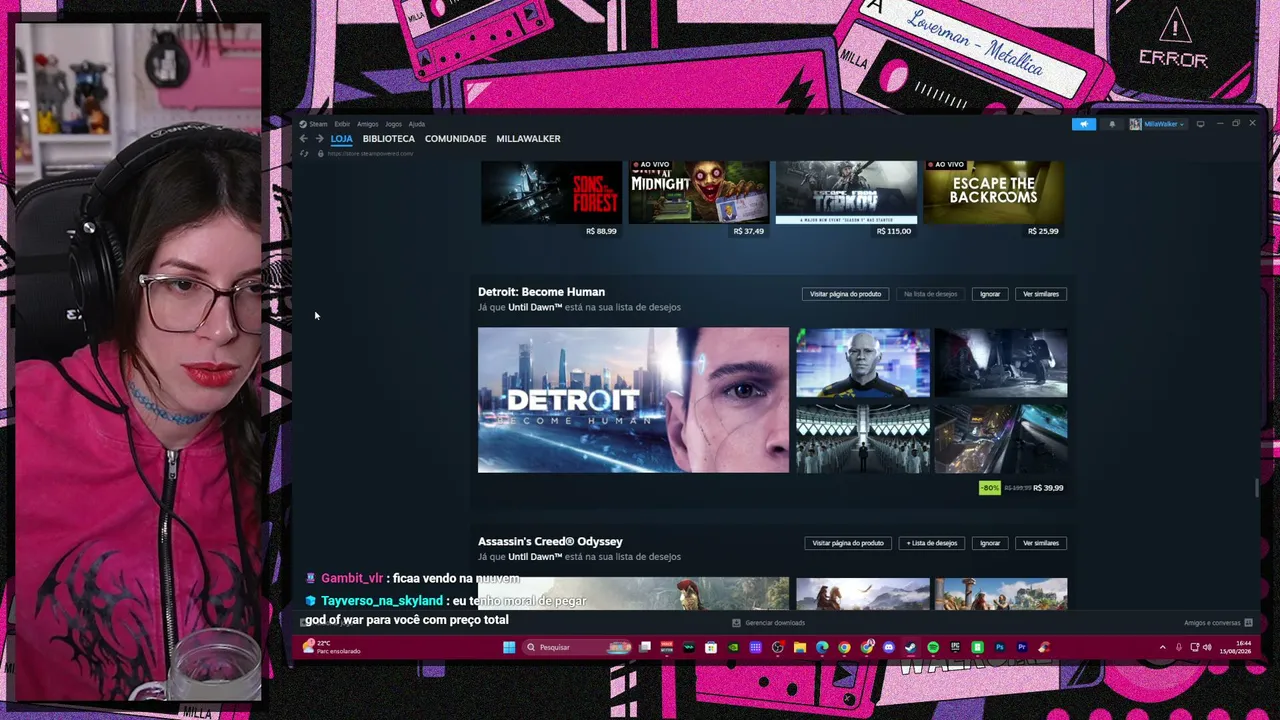Open Amigos e conversas panel
1280x720 pixels.
point(1218,623)
